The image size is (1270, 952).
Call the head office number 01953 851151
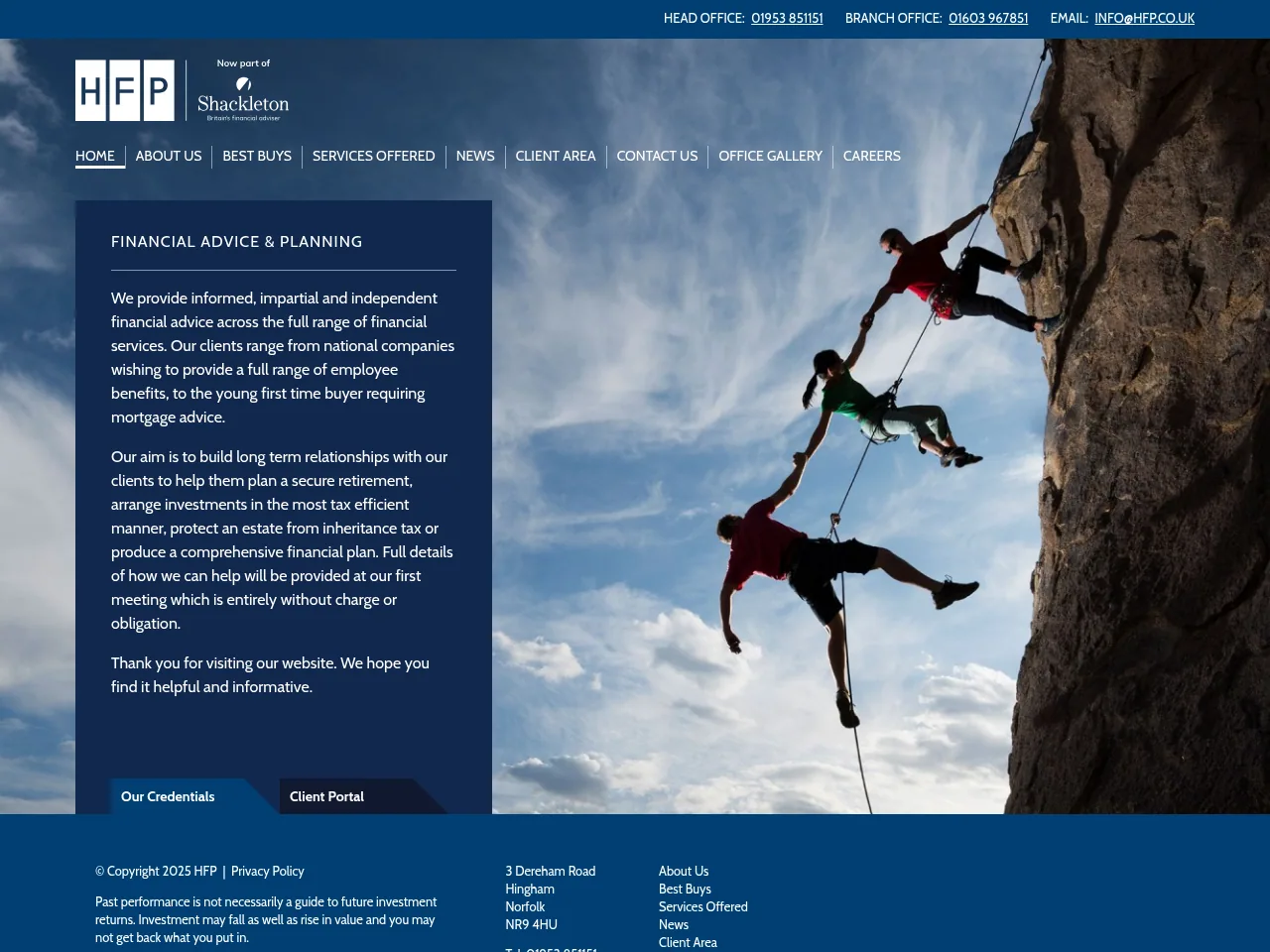point(787,18)
